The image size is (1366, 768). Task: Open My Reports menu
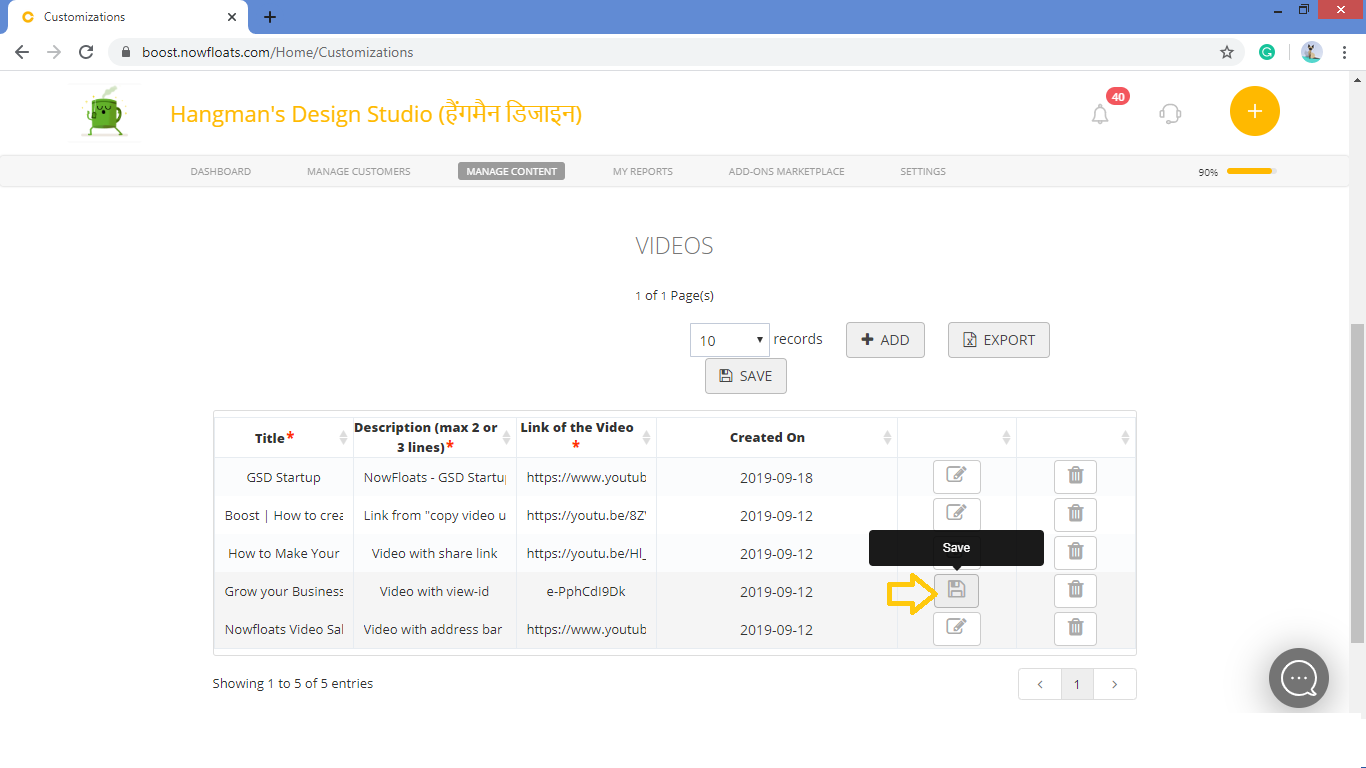coord(643,171)
